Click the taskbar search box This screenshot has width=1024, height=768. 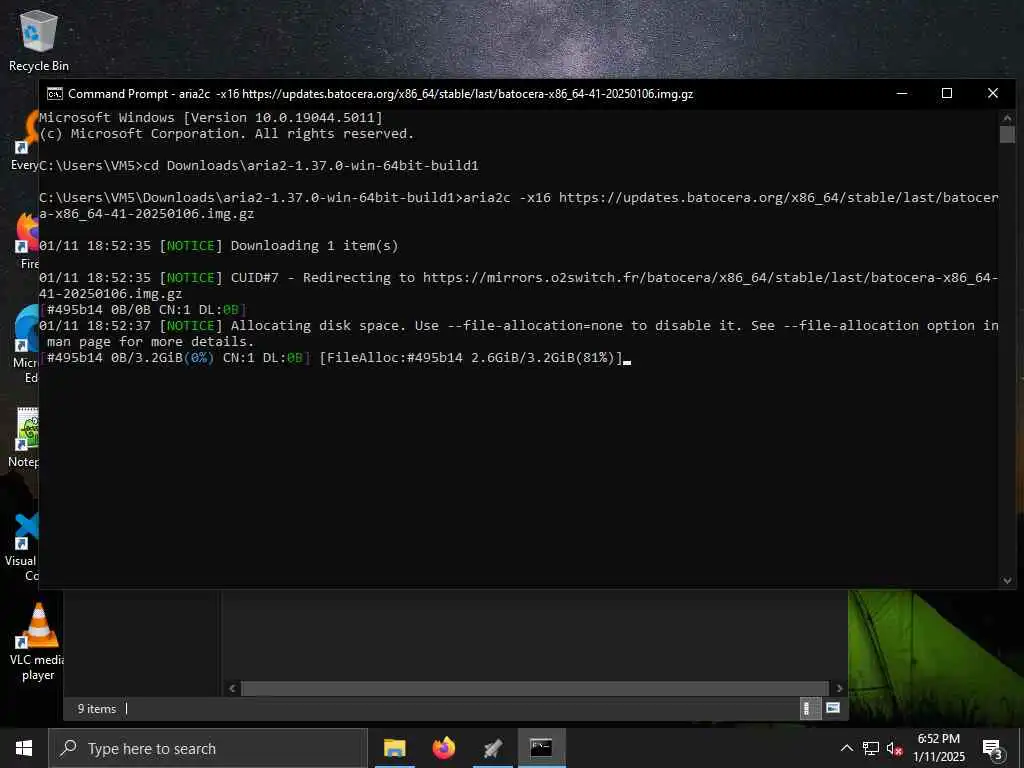[x=208, y=748]
